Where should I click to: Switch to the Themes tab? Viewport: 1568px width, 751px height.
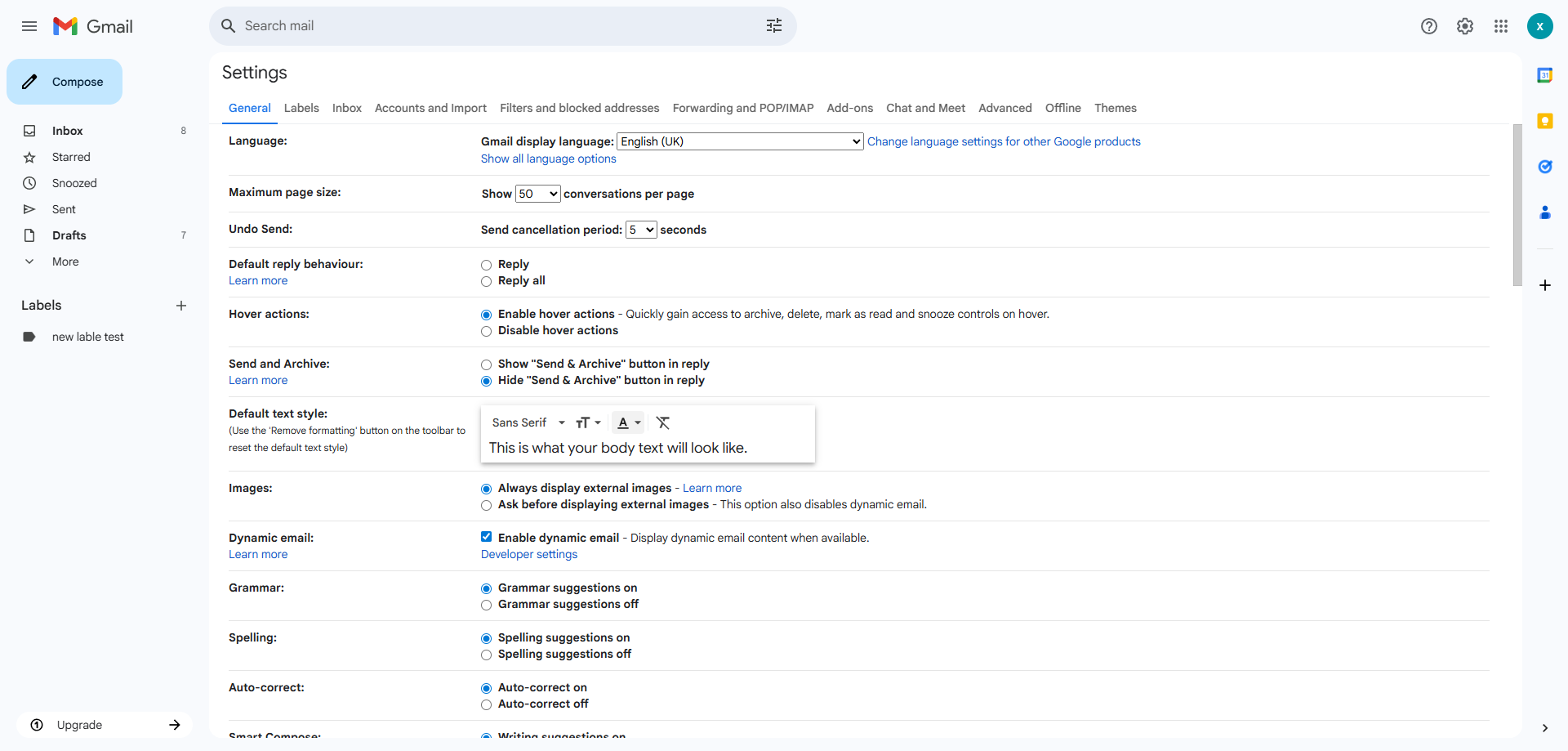click(x=1116, y=108)
